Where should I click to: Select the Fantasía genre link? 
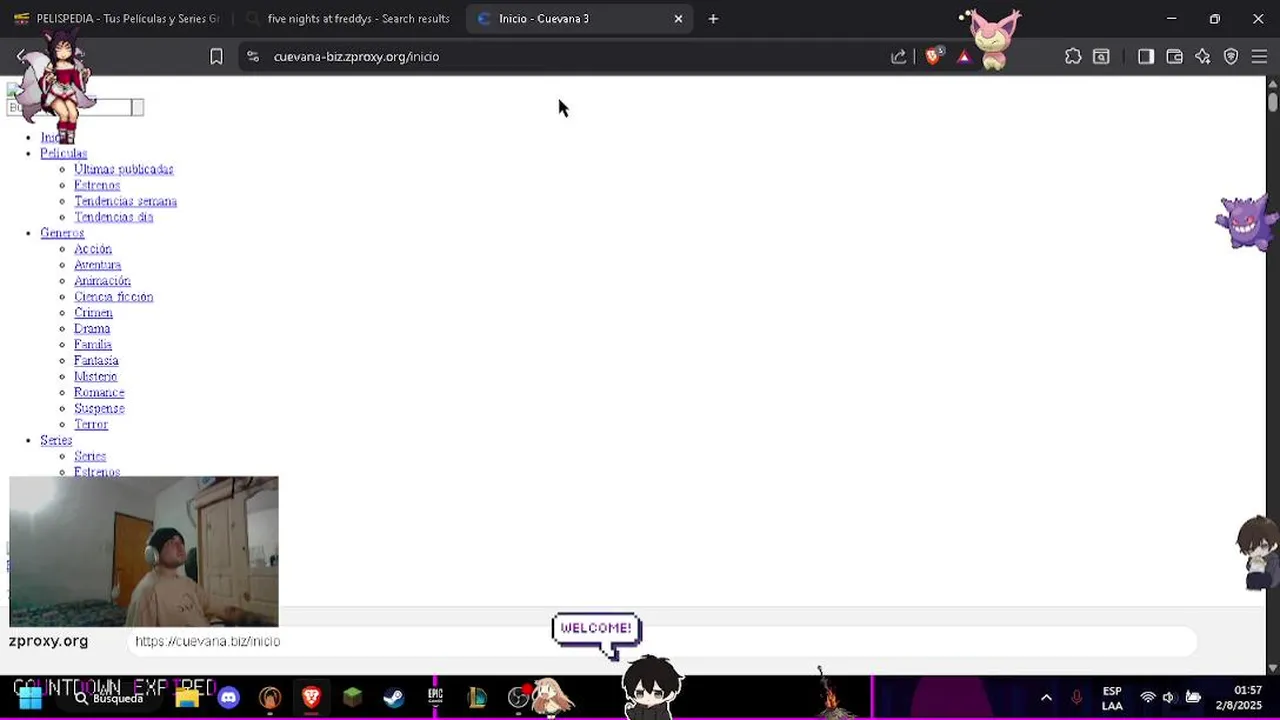[x=96, y=361]
